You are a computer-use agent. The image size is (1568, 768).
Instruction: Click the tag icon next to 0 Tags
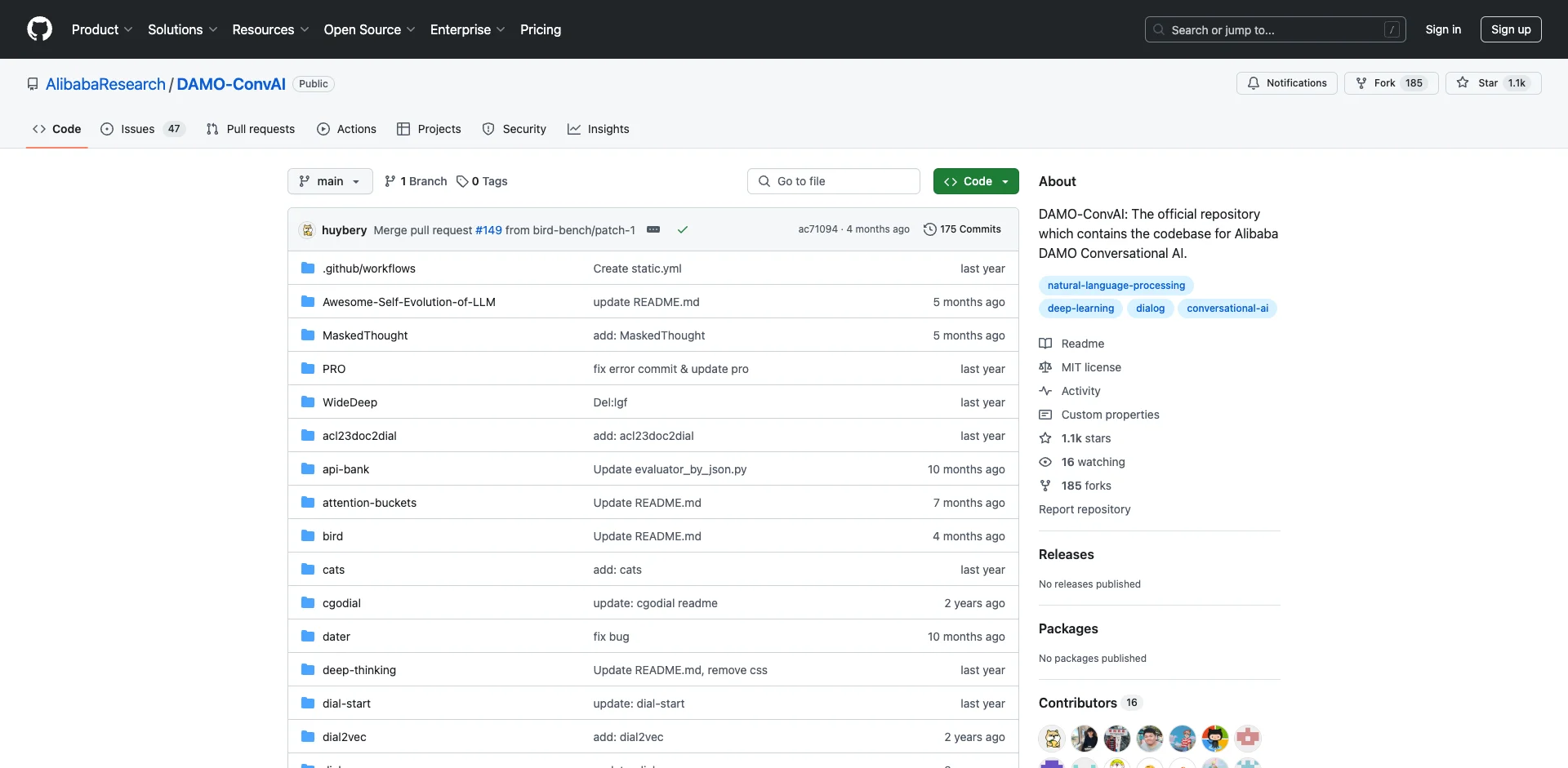coord(462,181)
